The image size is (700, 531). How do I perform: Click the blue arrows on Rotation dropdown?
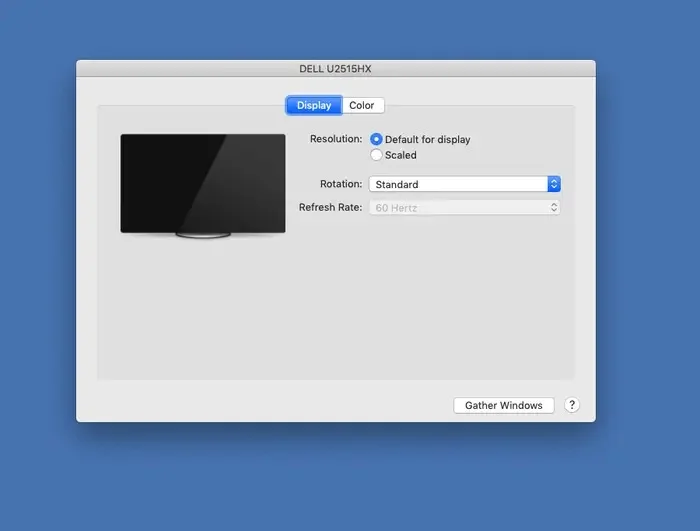(554, 184)
